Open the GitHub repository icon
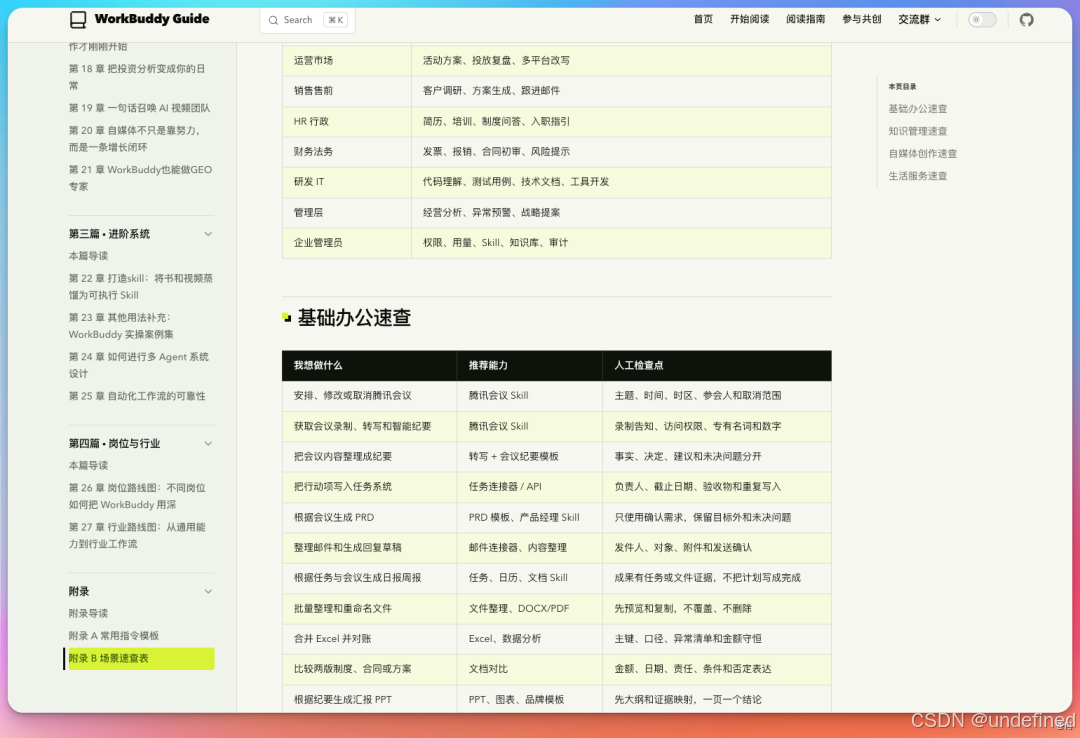The width and height of the screenshot is (1080, 738). (1026, 20)
